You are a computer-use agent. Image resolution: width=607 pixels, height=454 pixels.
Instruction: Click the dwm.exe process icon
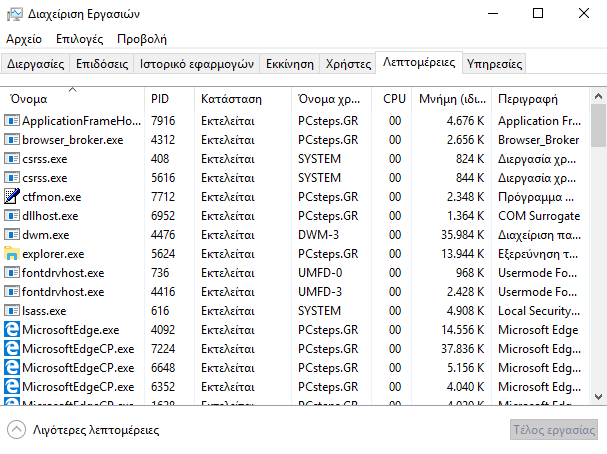pyautogui.click(x=12, y=235)
